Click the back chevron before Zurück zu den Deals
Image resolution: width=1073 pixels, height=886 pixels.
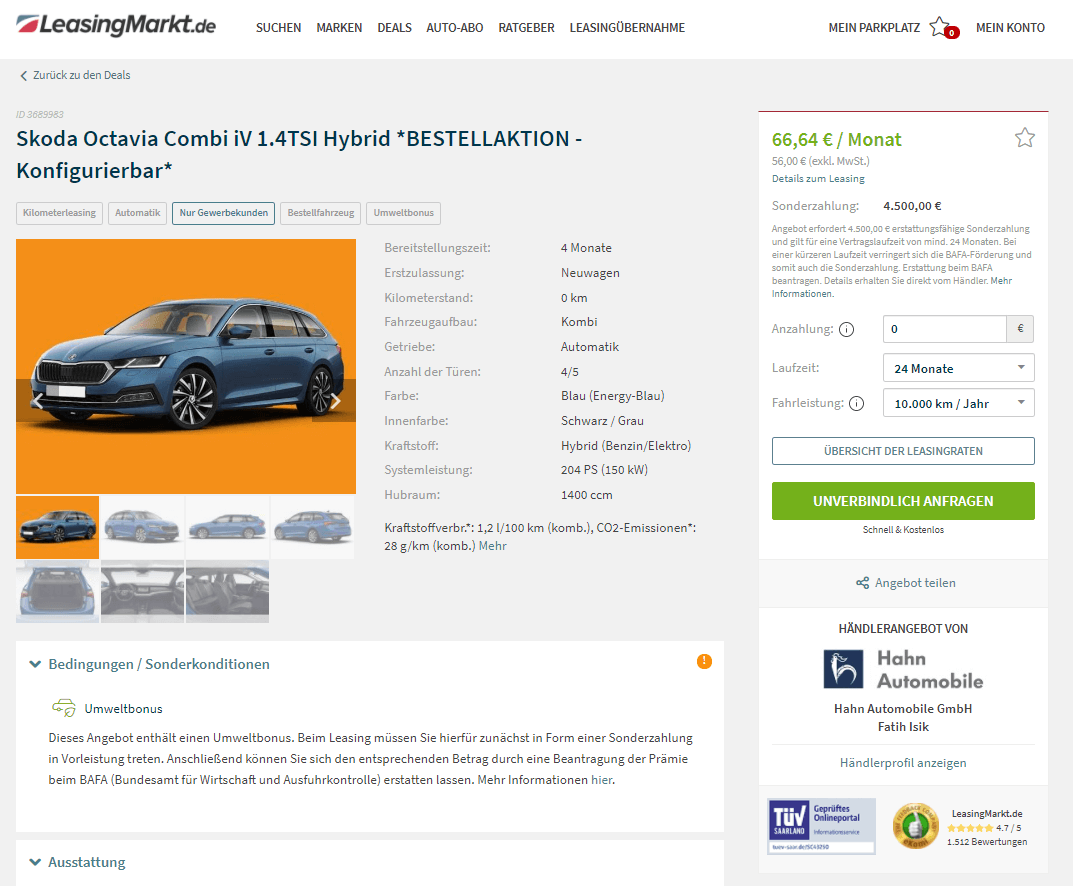(23, 76)
